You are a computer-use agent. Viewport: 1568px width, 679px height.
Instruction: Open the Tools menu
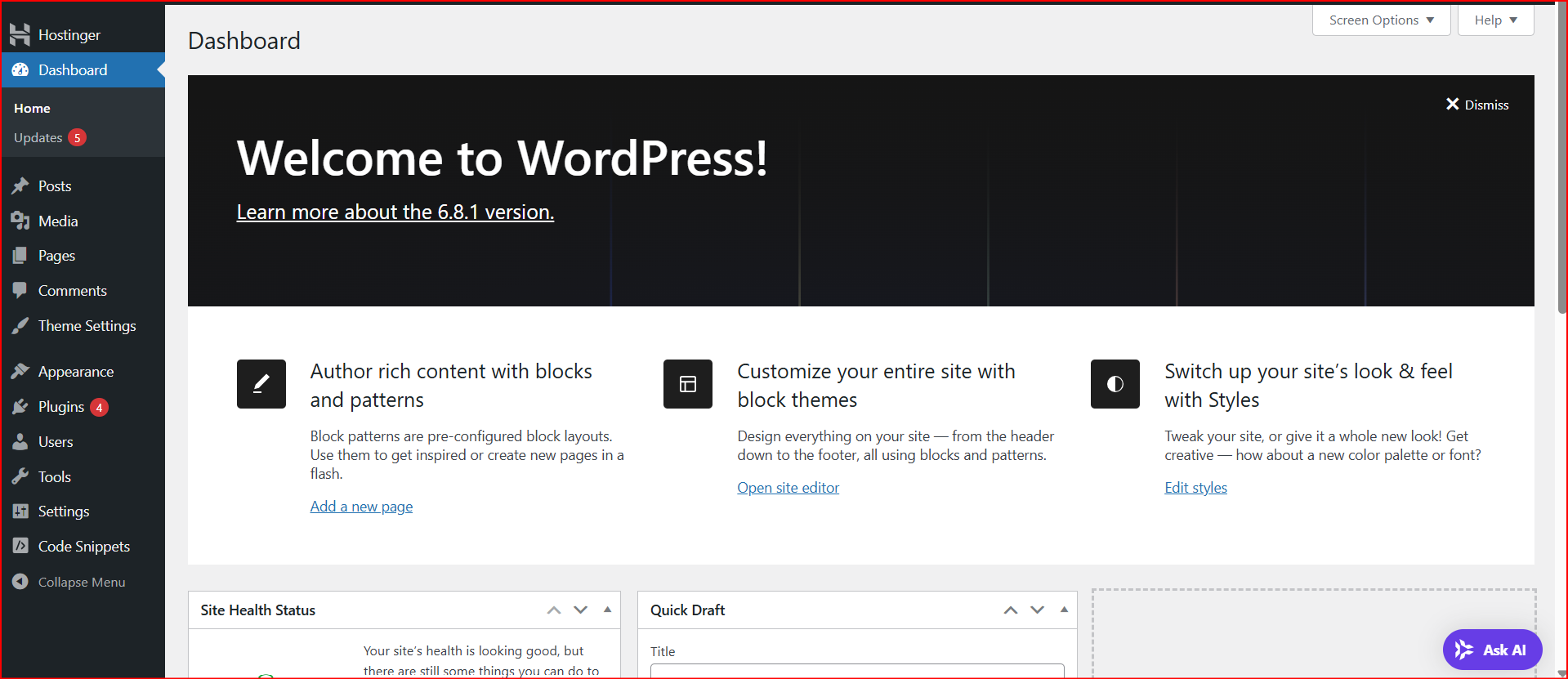[83, 477]
